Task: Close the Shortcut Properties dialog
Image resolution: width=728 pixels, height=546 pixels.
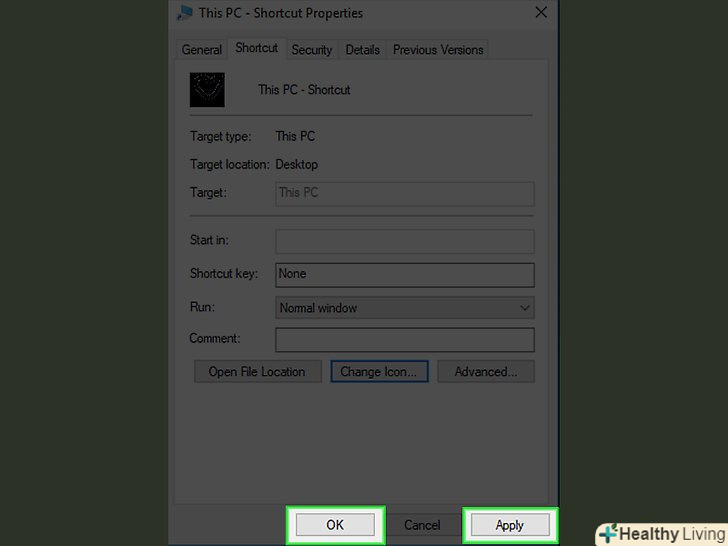Action: tap(541, 13)
